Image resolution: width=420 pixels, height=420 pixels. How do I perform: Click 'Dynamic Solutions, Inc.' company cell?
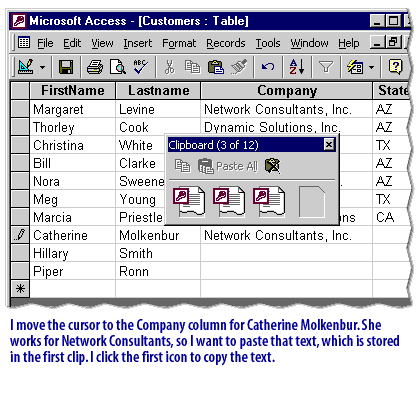coord(286,127)
